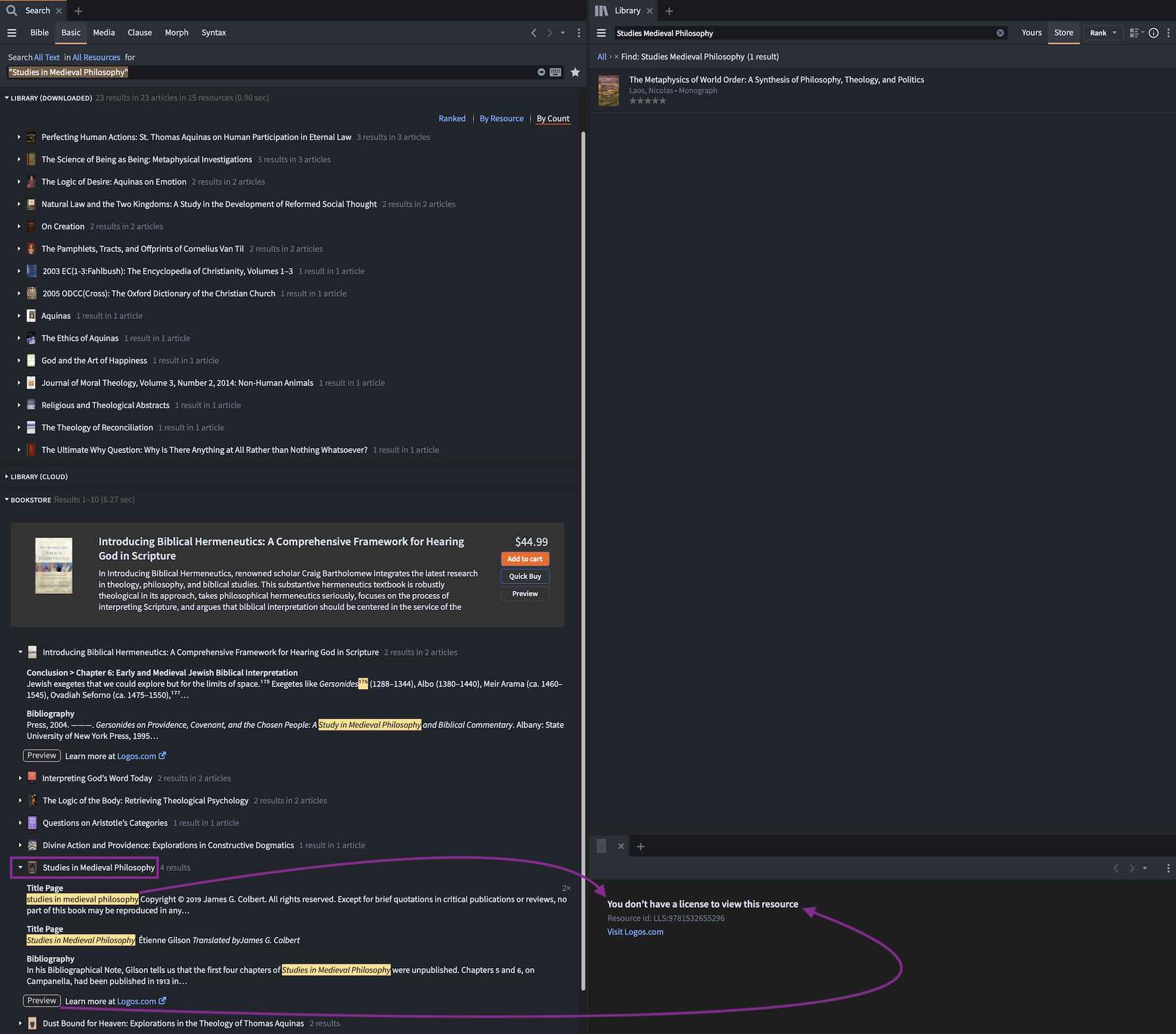Open history dropdown arrow in Search panel
1176x1034 pixels.
[x=563, y=33]
